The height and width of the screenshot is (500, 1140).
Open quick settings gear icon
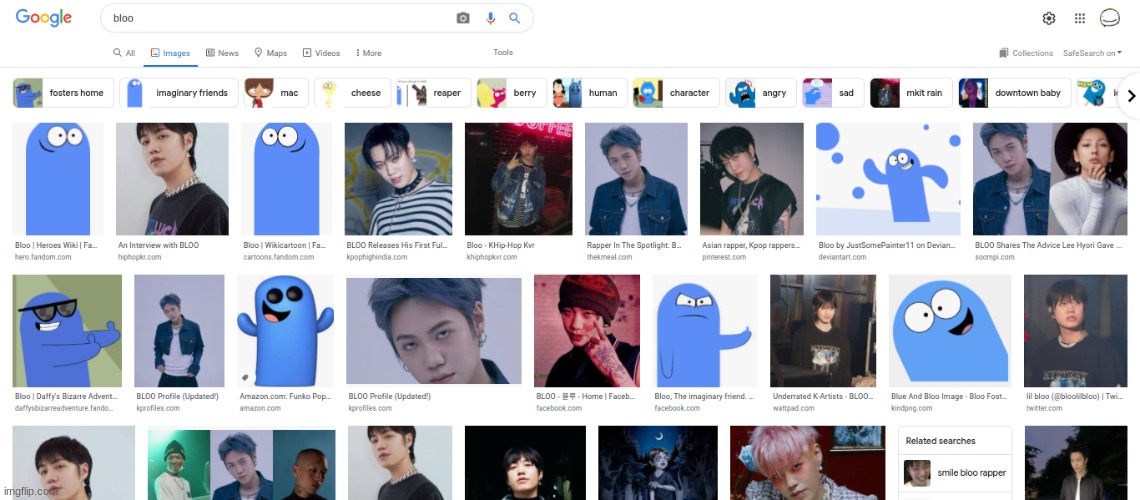1048,18
